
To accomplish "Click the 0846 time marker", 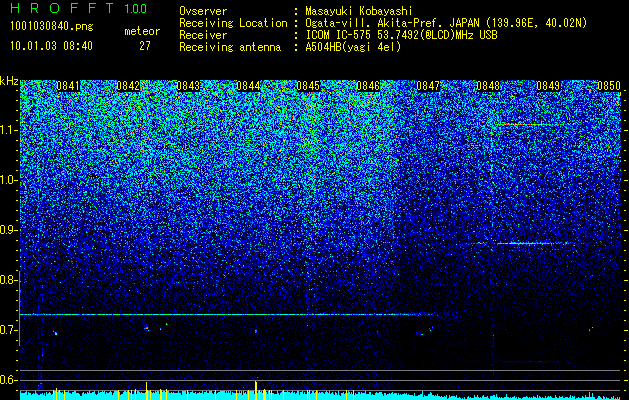I will tap(368, 86).
